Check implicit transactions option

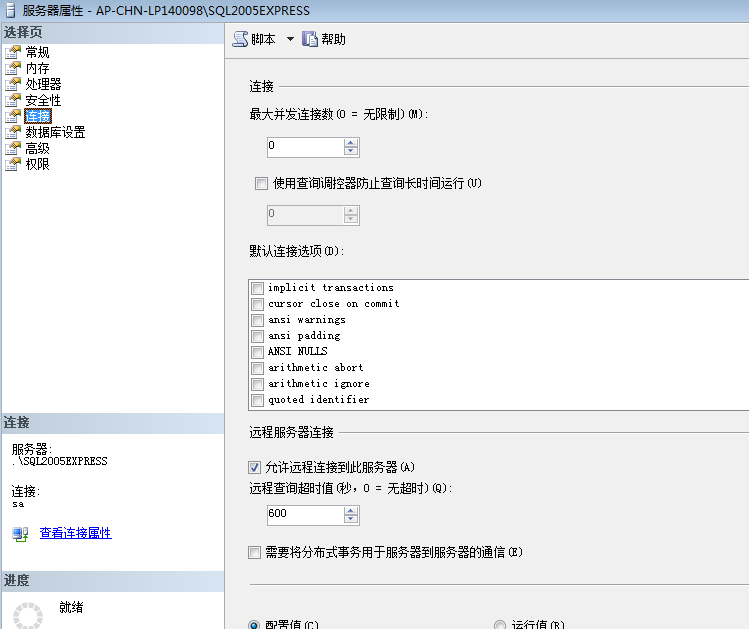[257, 288]
